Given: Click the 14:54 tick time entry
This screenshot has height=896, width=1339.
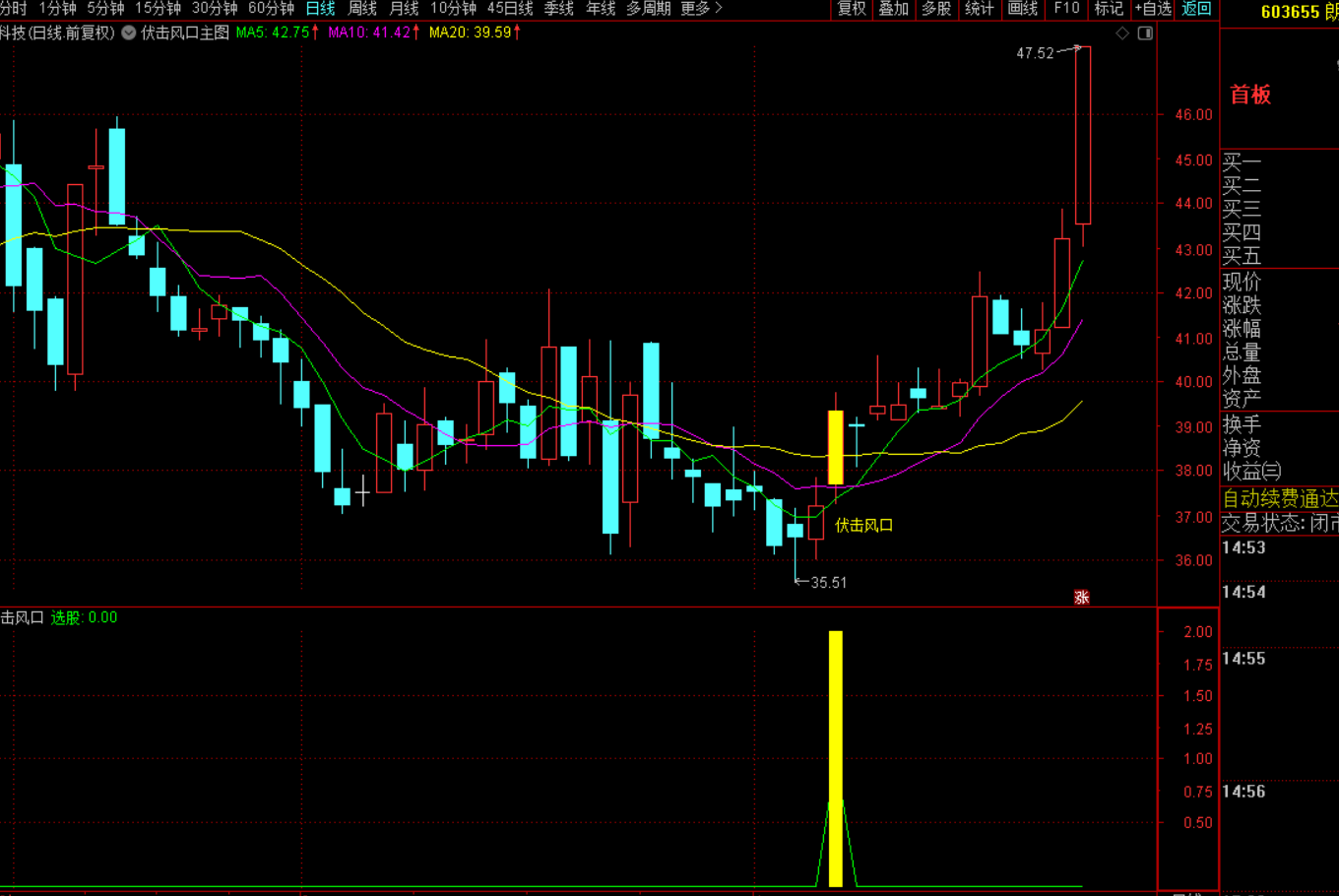Looking at the screenshot, I should coord(1243,593).
